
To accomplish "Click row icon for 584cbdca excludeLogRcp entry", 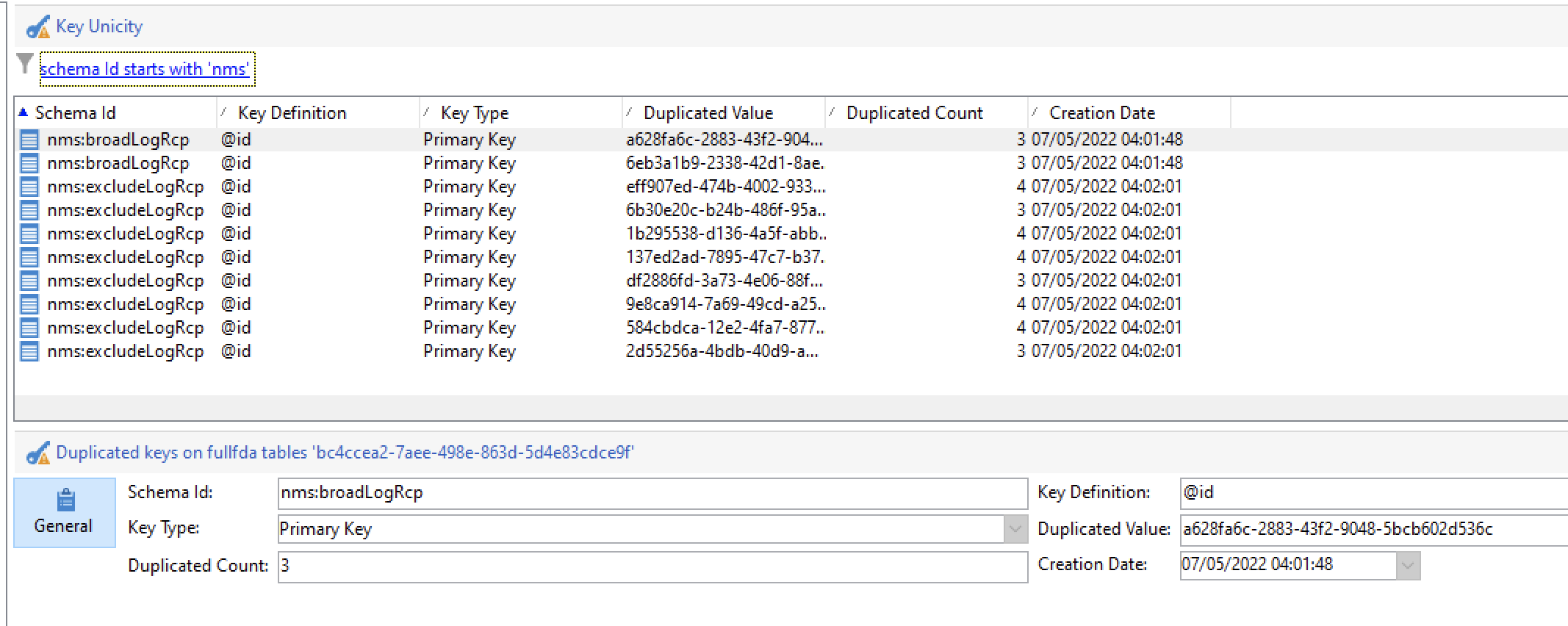I will pyautogui.click(x=29, y=328).
